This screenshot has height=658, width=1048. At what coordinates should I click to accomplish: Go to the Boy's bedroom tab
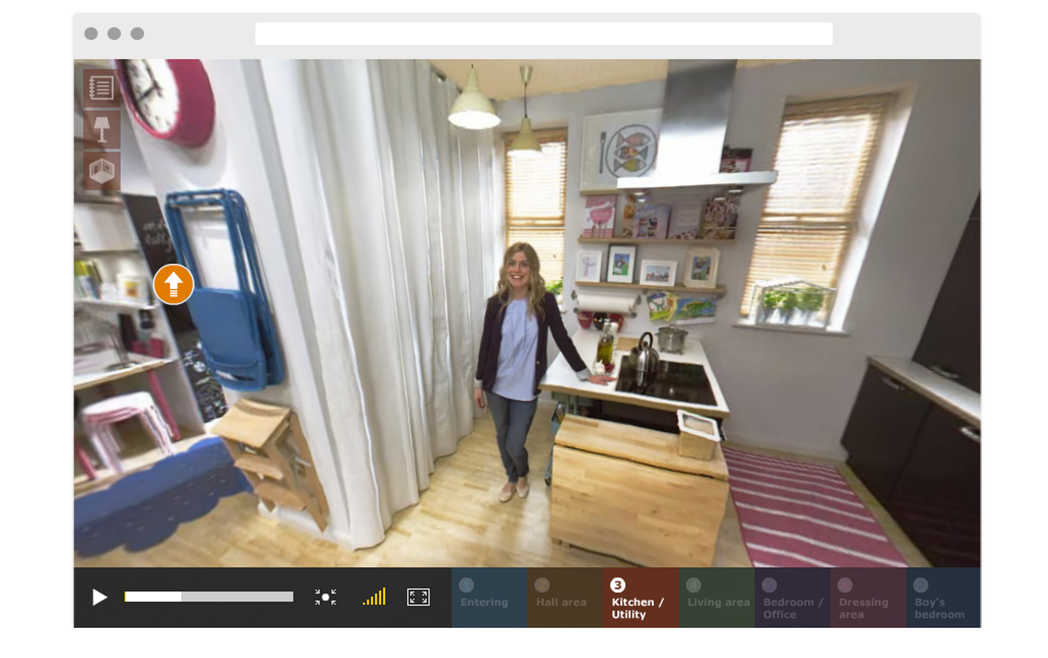(x=943, y=597)
